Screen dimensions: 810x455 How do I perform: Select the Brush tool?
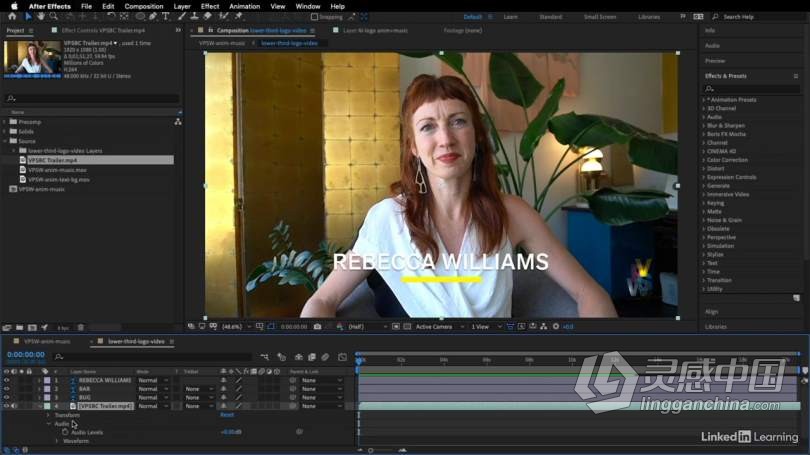point(182,17)
